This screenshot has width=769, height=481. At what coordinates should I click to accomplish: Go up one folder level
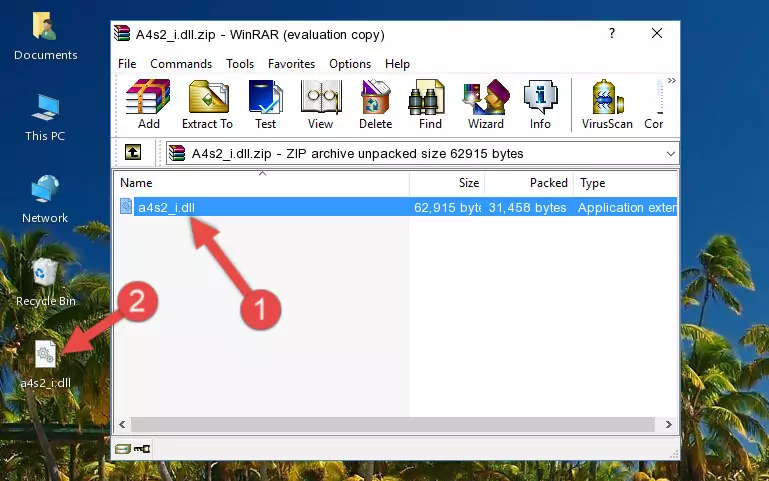[x=133, y=152]
